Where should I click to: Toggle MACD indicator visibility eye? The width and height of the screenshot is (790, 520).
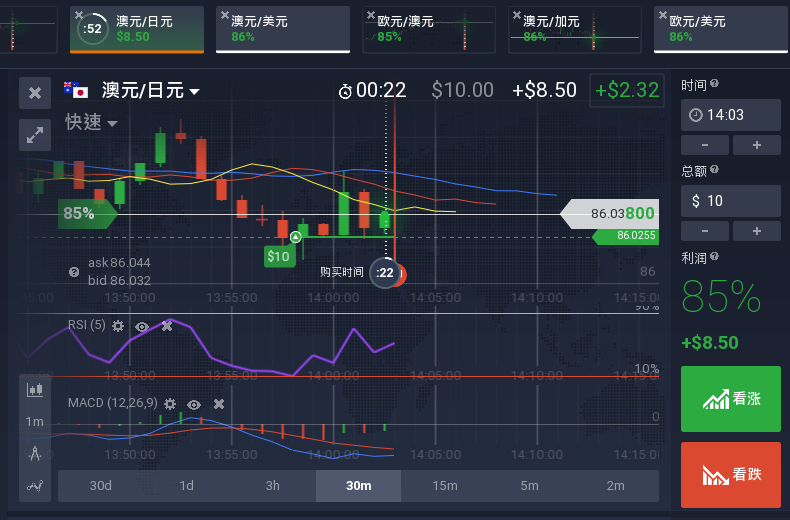(x=194, y=404)
